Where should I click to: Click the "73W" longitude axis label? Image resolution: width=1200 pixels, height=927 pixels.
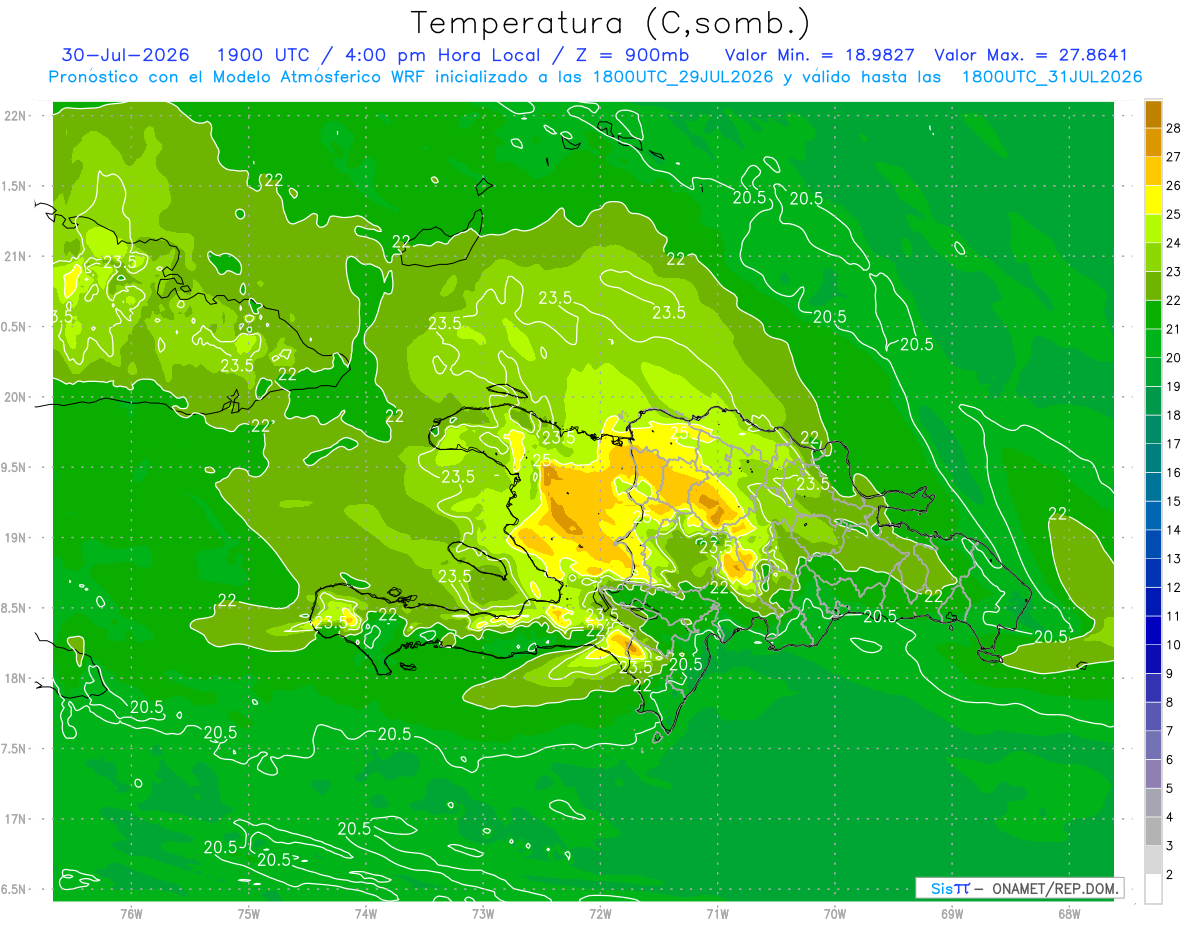(483, 912)
